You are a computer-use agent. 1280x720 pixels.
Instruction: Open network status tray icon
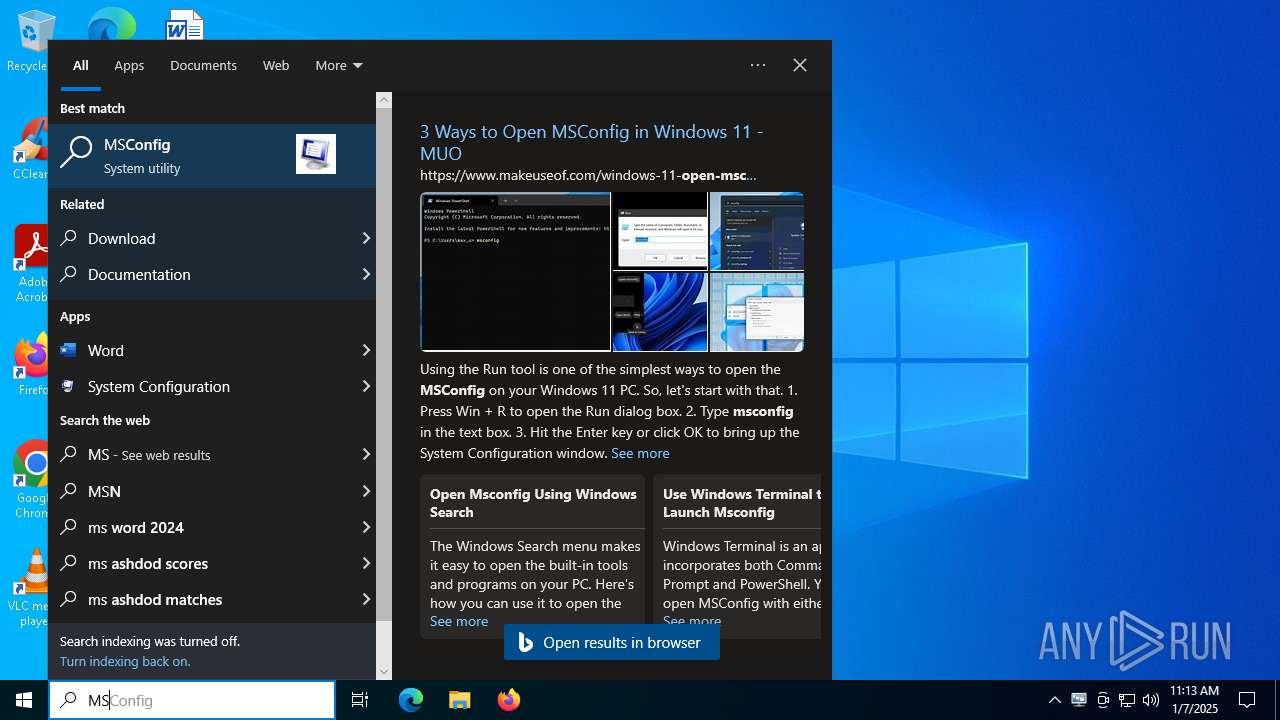(1127, 700)
